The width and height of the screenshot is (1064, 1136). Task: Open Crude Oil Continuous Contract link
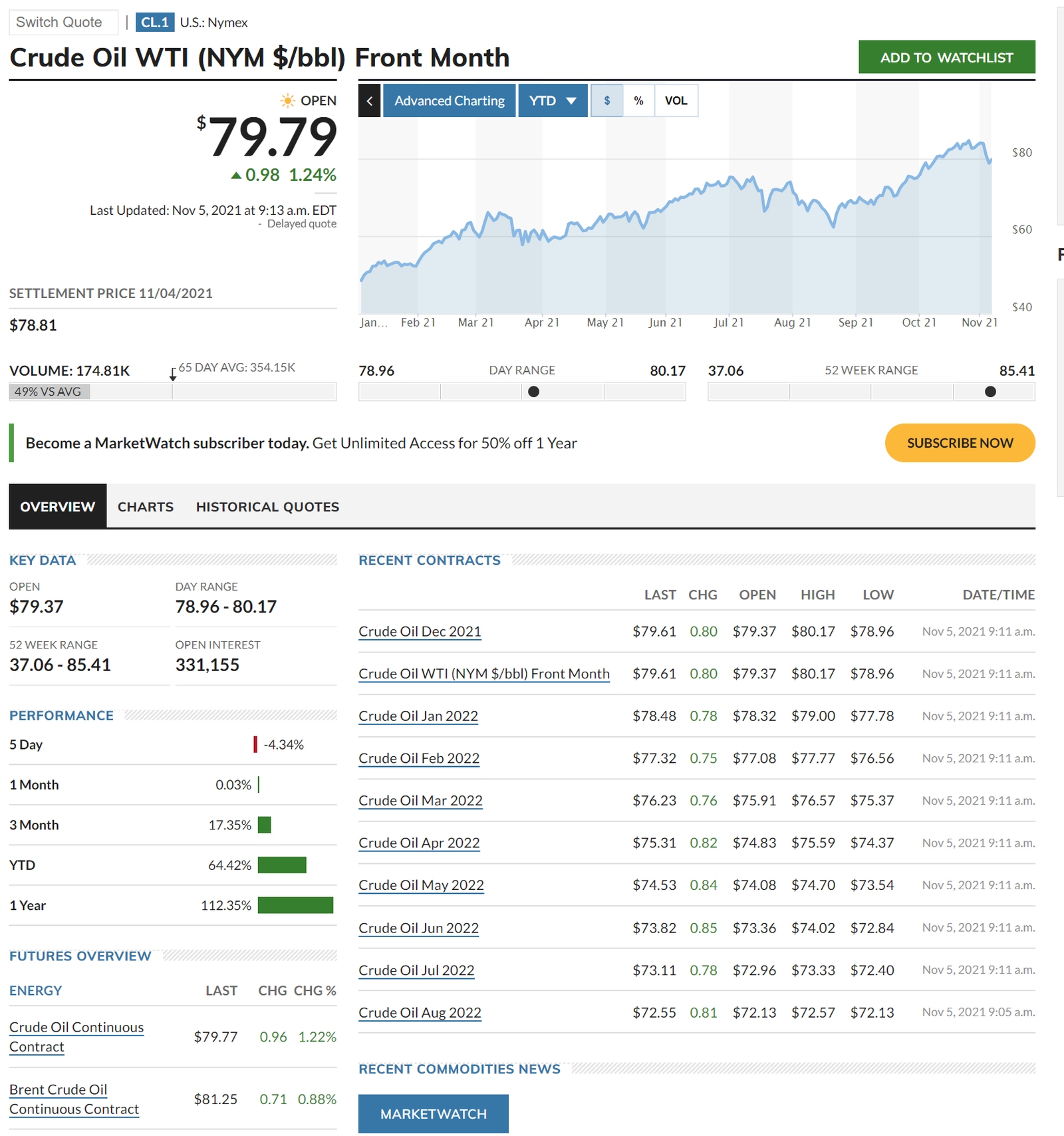tap(76, 1037)
